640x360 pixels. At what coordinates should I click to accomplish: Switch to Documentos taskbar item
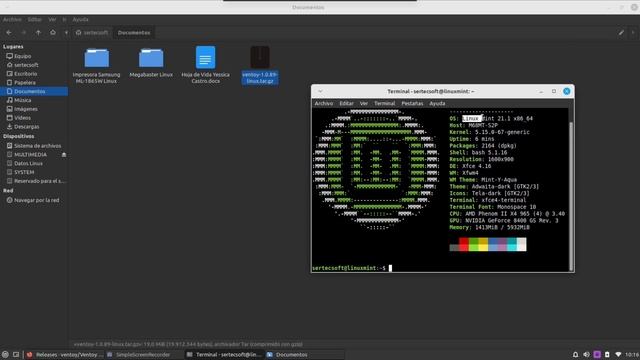pyautogui.click(x=304, y=355)
